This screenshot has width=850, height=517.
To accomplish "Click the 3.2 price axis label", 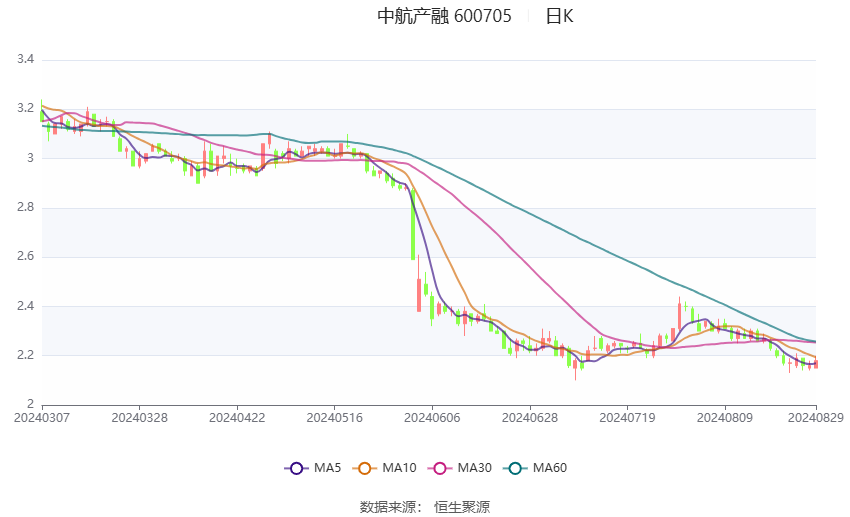I will [25, 108].
